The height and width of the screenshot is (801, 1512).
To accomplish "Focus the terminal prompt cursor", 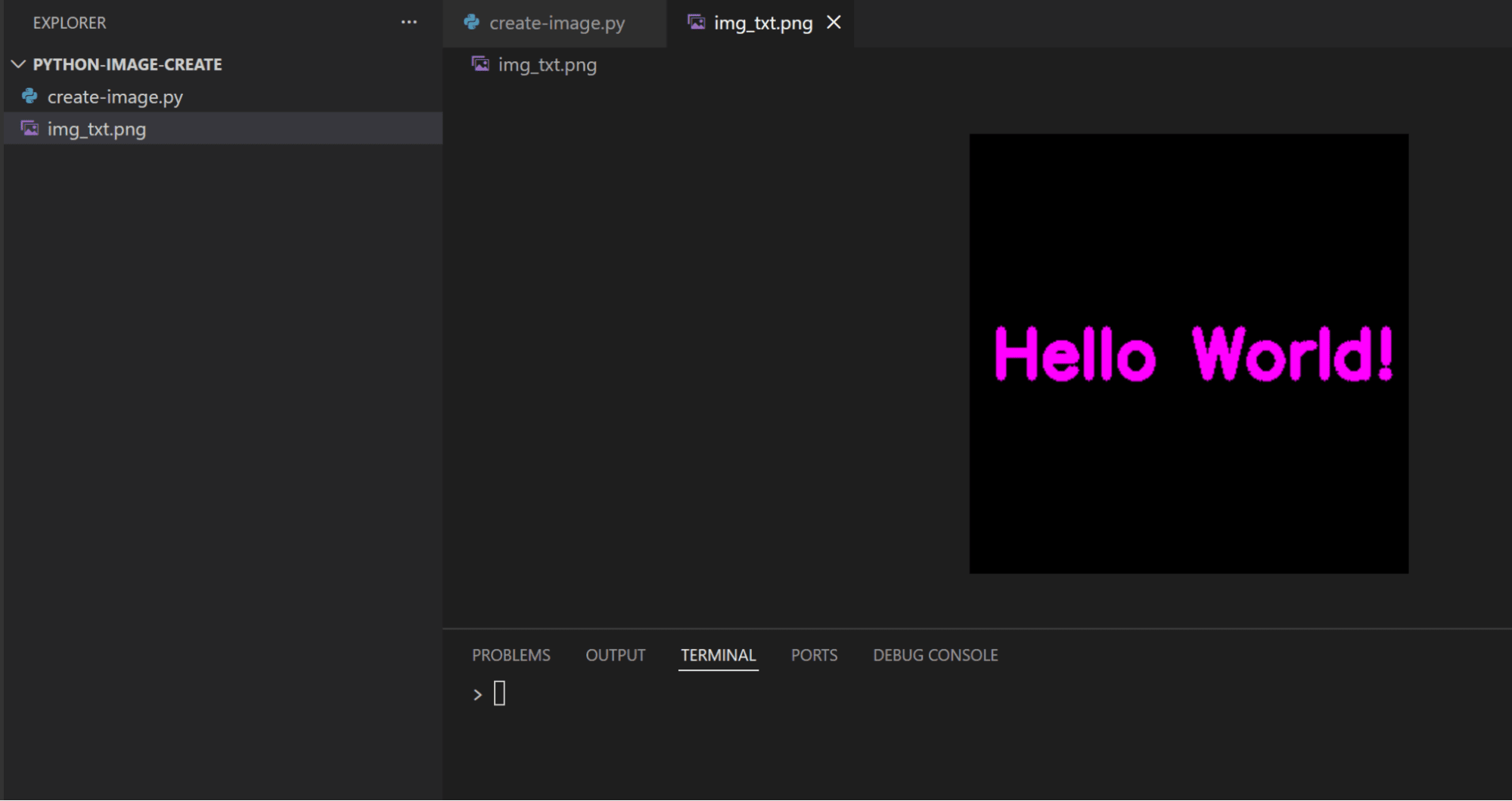I will [x=499, y=694].
